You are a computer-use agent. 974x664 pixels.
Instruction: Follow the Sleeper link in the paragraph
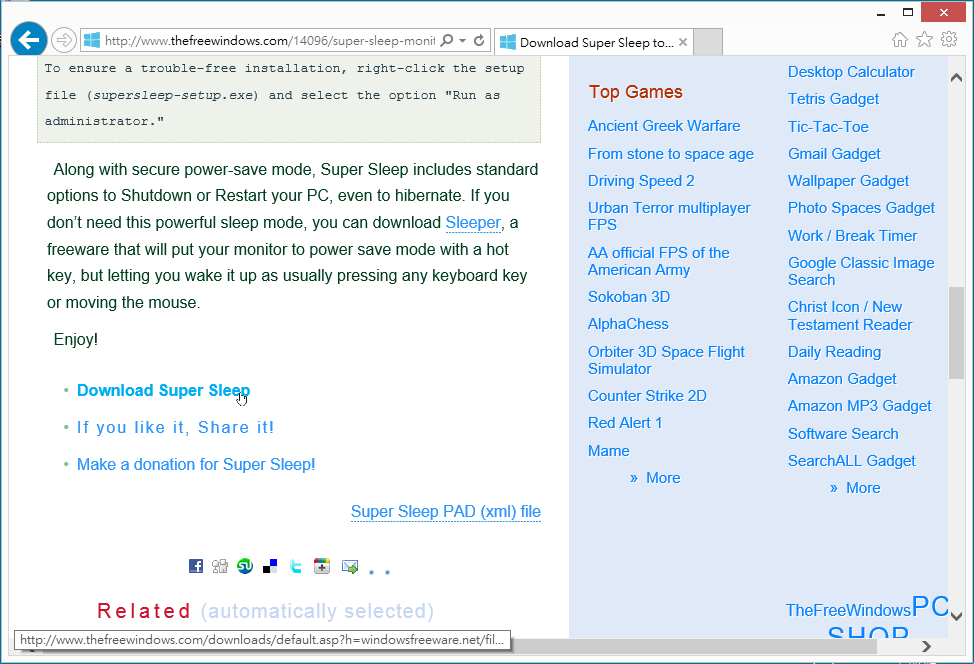tap(473, 222)
